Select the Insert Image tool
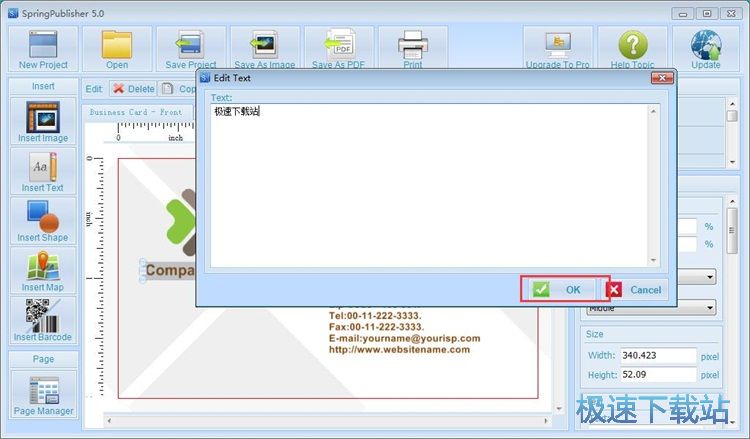Image resolution: width=750 pixels, height=439 pixels. (x=43, y=121)
